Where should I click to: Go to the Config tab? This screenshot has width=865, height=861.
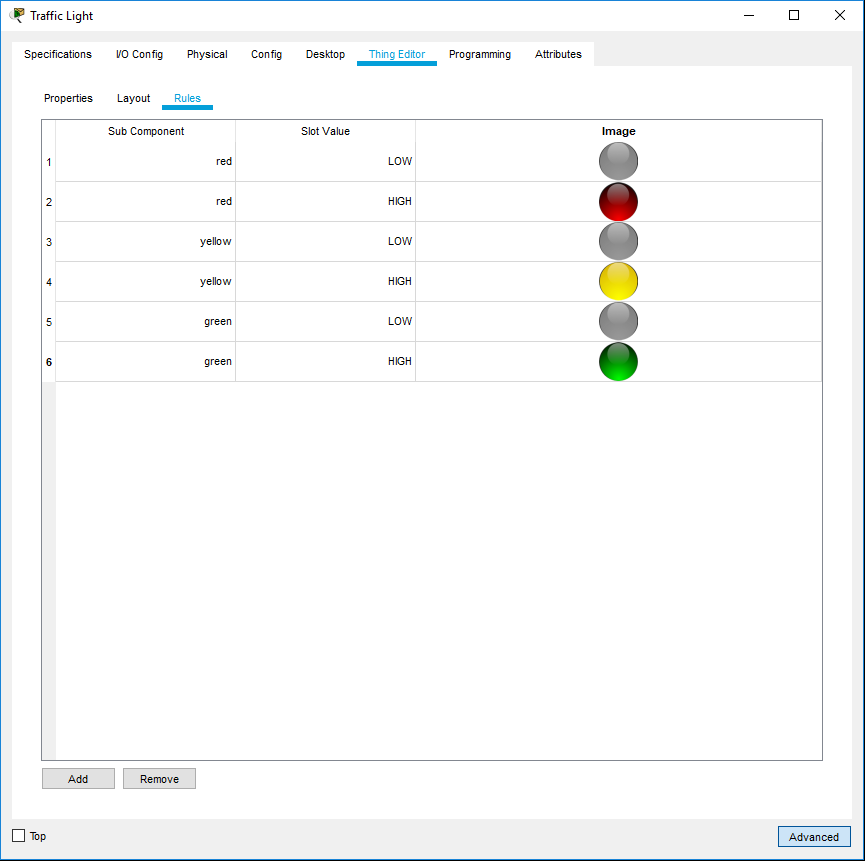(x=266, y=54)
